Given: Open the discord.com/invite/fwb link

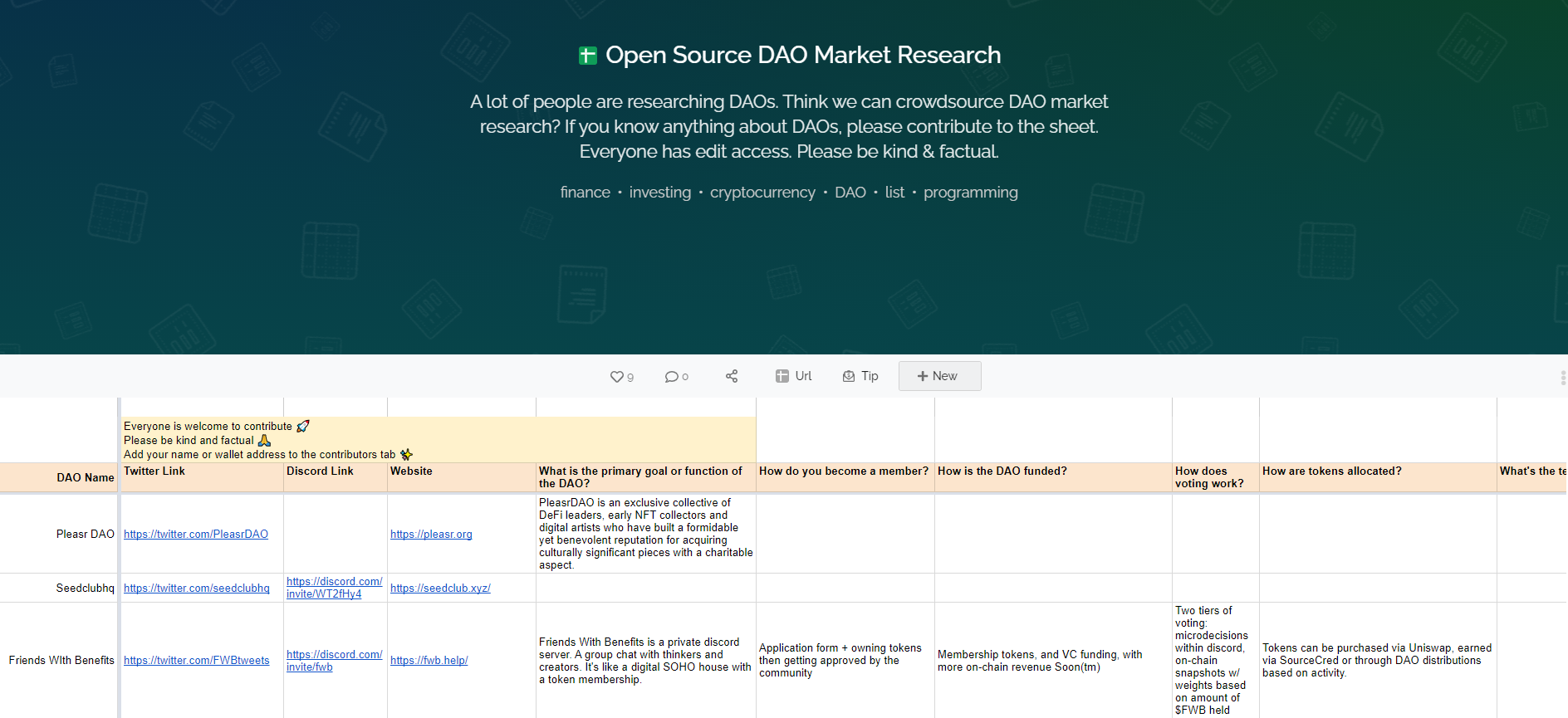Looking at the screenshot, I should (334, 661).
